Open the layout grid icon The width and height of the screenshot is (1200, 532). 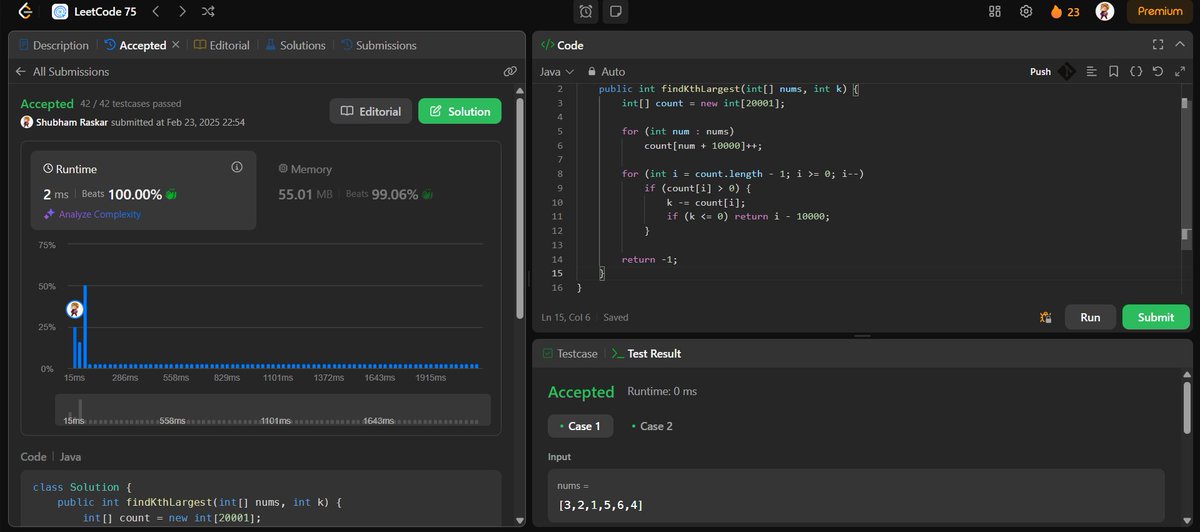click(994, 12)
